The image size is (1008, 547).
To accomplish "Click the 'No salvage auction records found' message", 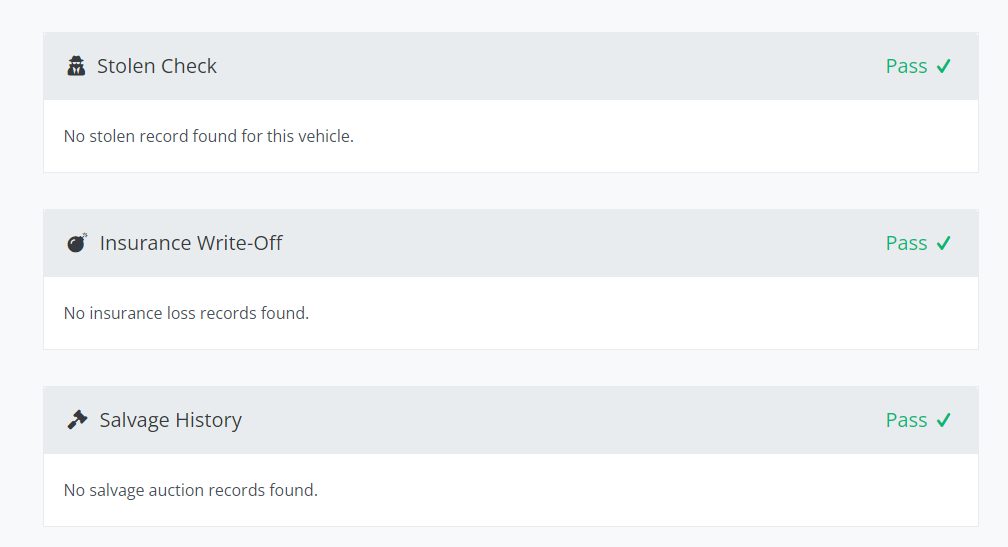I will pos(191,490).
